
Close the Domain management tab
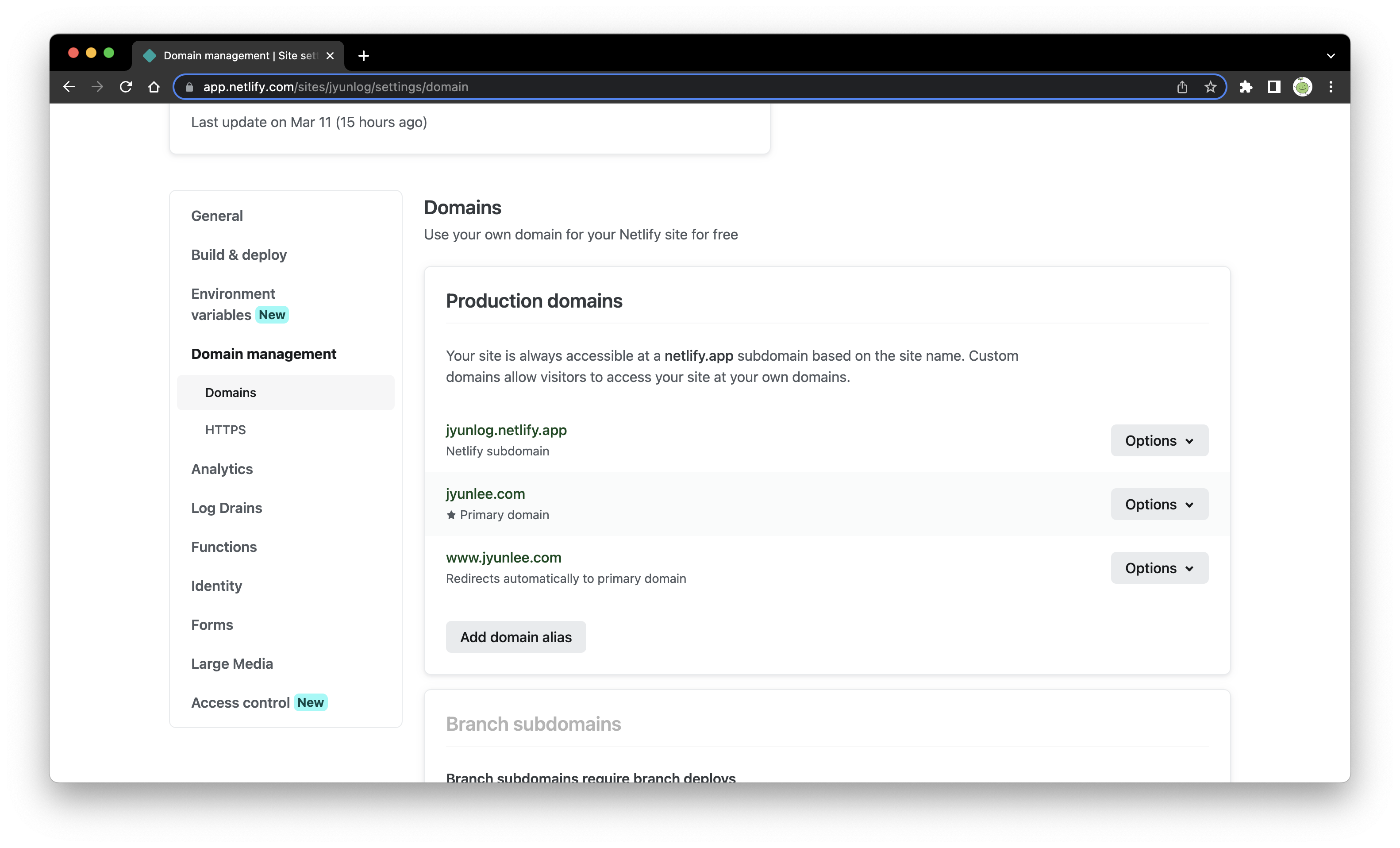[330, 56]
